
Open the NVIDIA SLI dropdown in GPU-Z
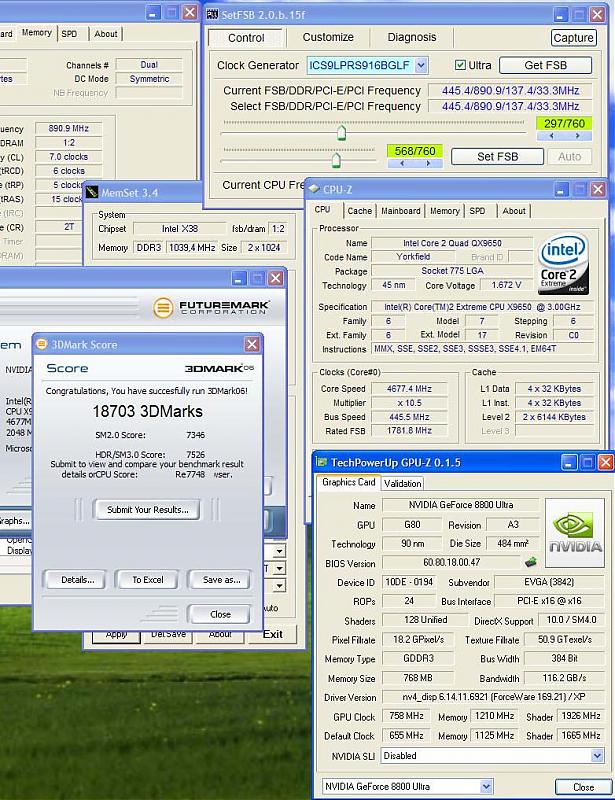(597, 756)
